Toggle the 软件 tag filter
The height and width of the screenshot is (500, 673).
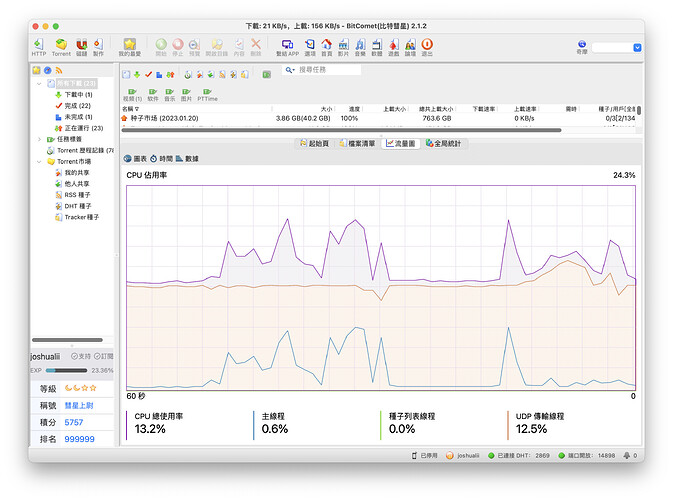153,95
